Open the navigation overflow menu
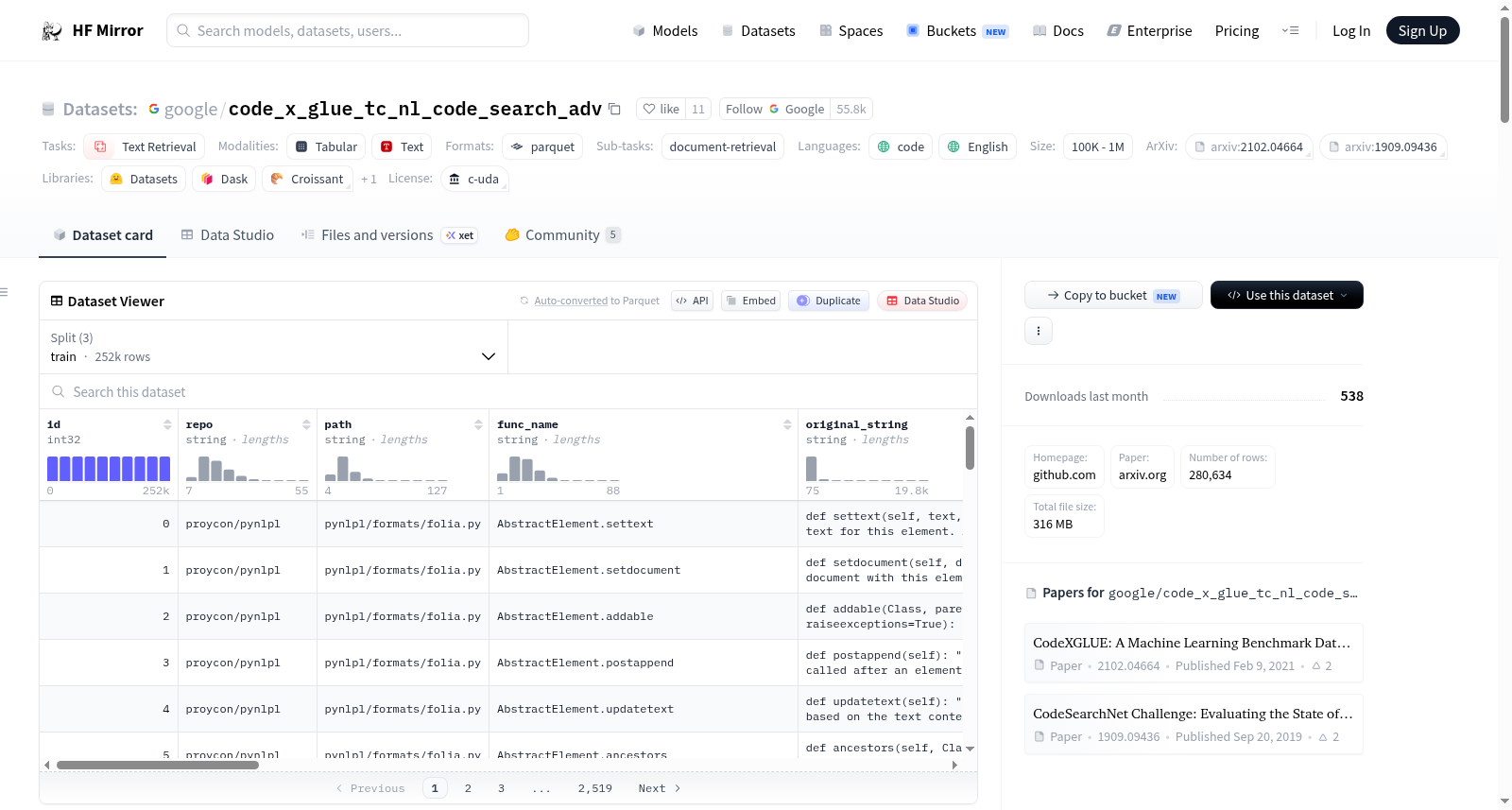Image resolution: width=1512 pixels, height=810 pixels. point(1290,30)
